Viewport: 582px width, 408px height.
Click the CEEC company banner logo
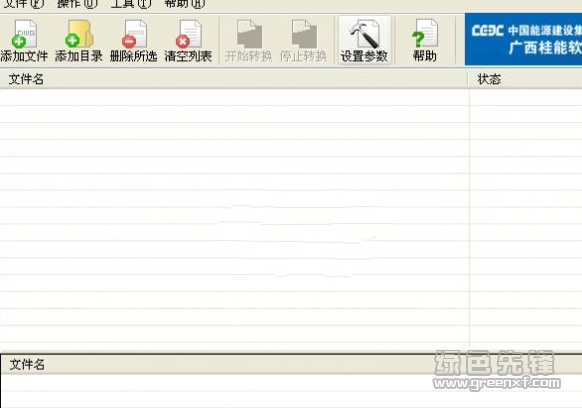[x=523, y=39]
